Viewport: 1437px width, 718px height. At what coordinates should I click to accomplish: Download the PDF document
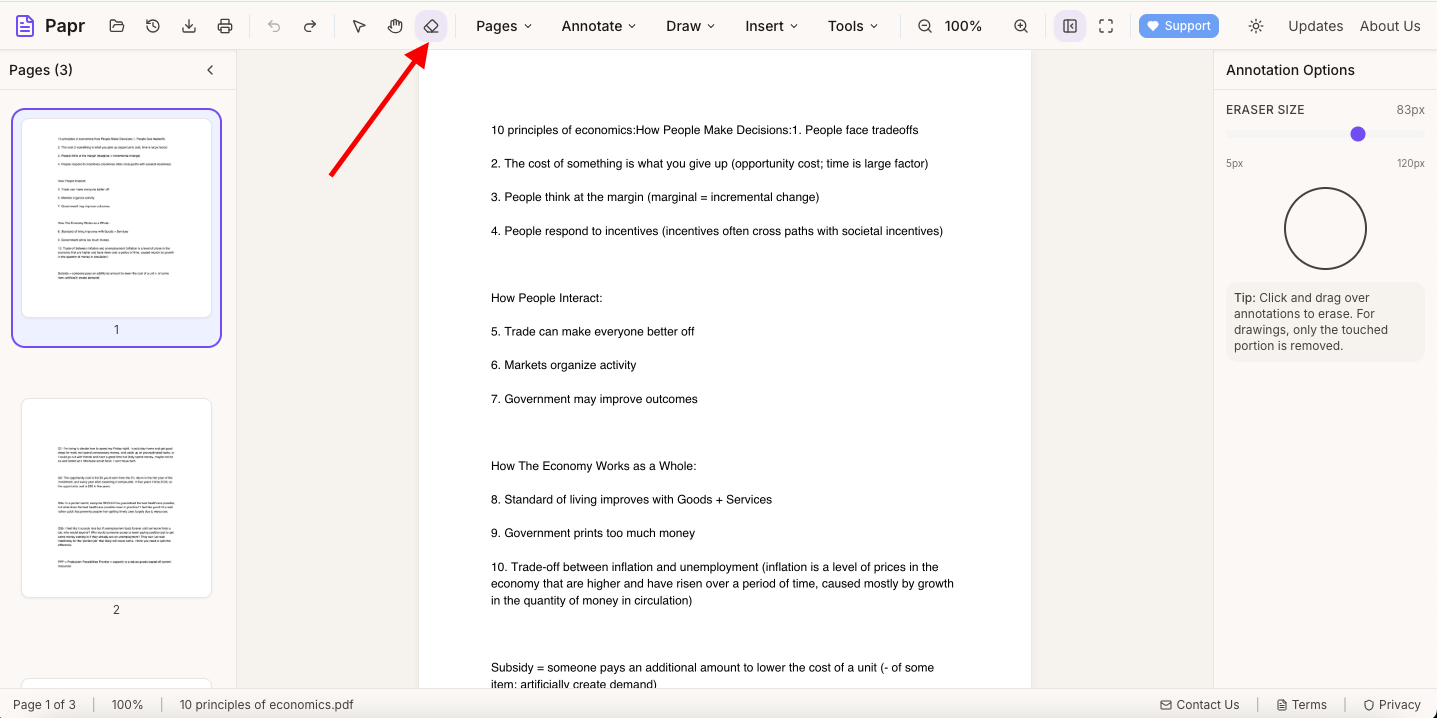click(189, 26)
